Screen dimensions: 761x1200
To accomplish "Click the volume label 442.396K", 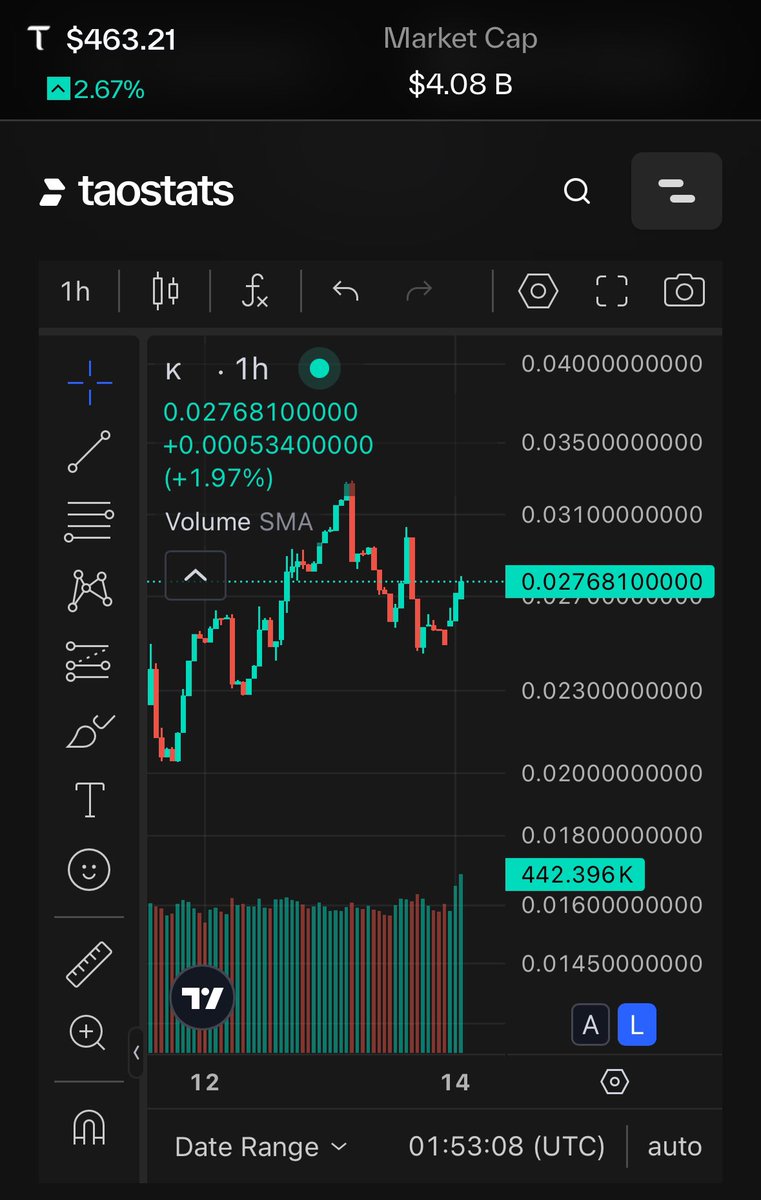I will coord(575,875).
